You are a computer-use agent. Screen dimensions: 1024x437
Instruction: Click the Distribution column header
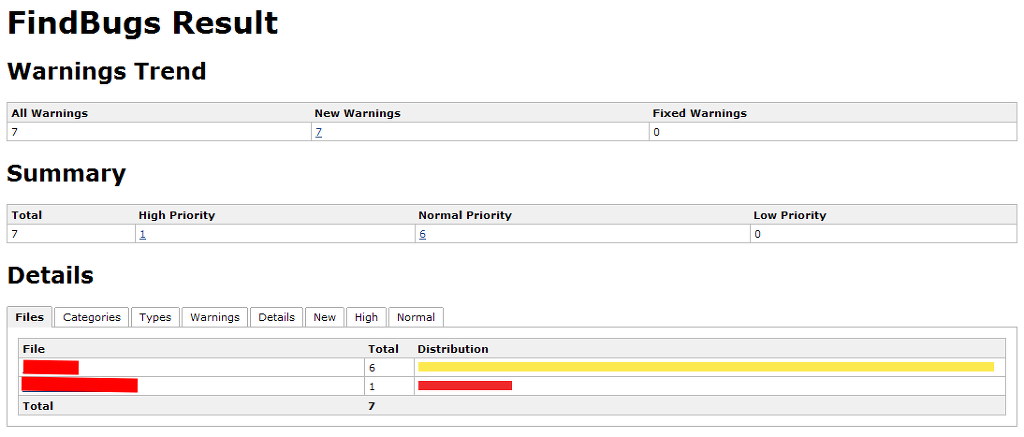click(453, 349)
